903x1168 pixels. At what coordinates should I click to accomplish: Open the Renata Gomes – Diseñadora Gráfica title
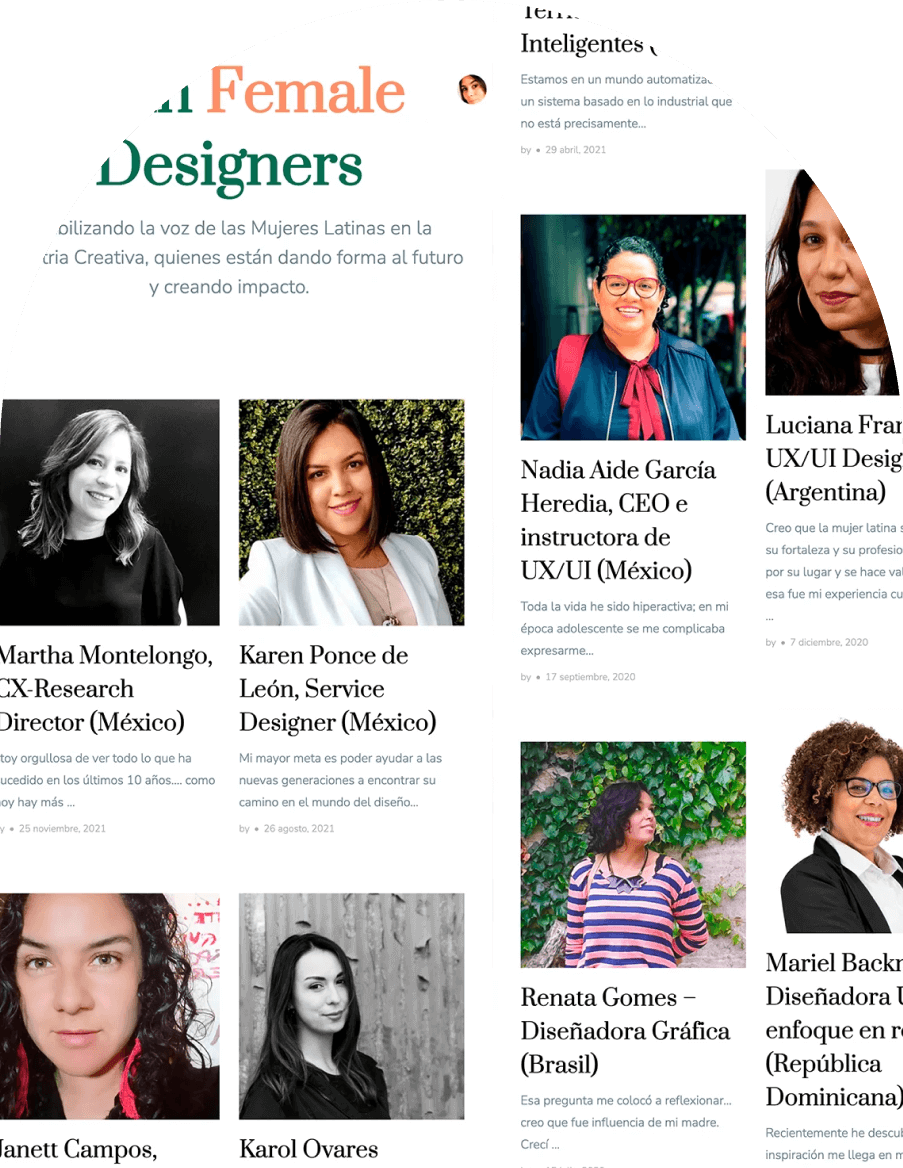pyautogui.click(x=625, y=1031)
